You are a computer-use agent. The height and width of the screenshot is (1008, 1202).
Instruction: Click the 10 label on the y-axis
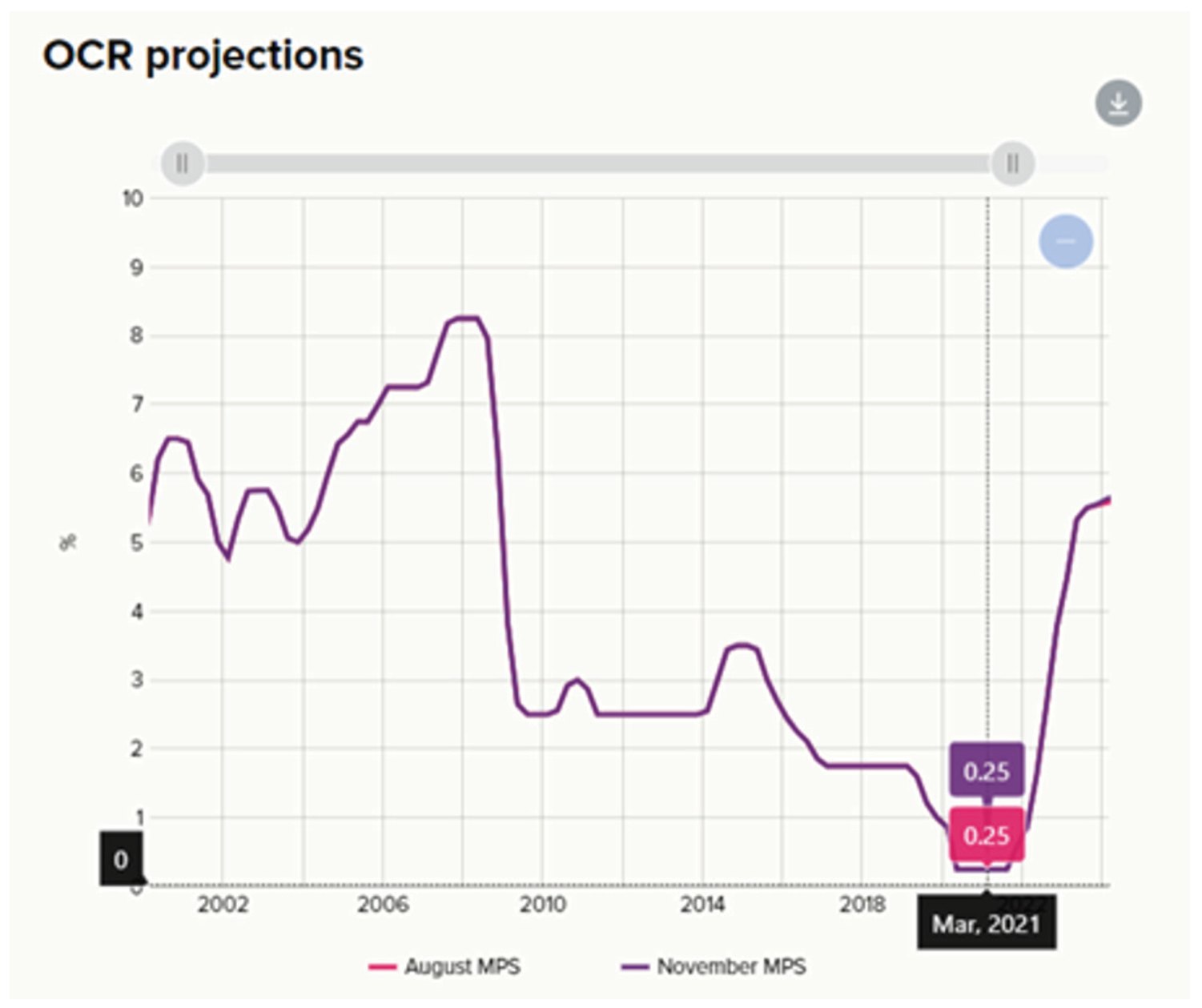(133, 198)
